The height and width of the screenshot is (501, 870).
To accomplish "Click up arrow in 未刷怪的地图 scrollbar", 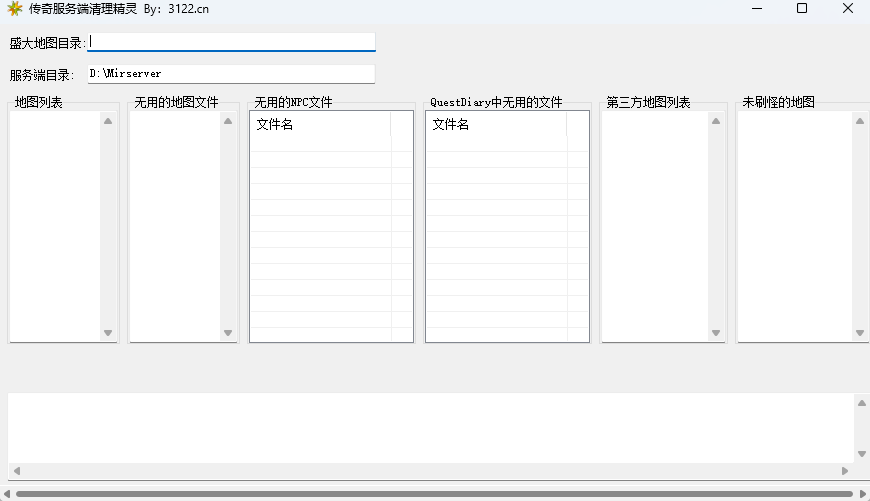I will (x=860, y=121).
